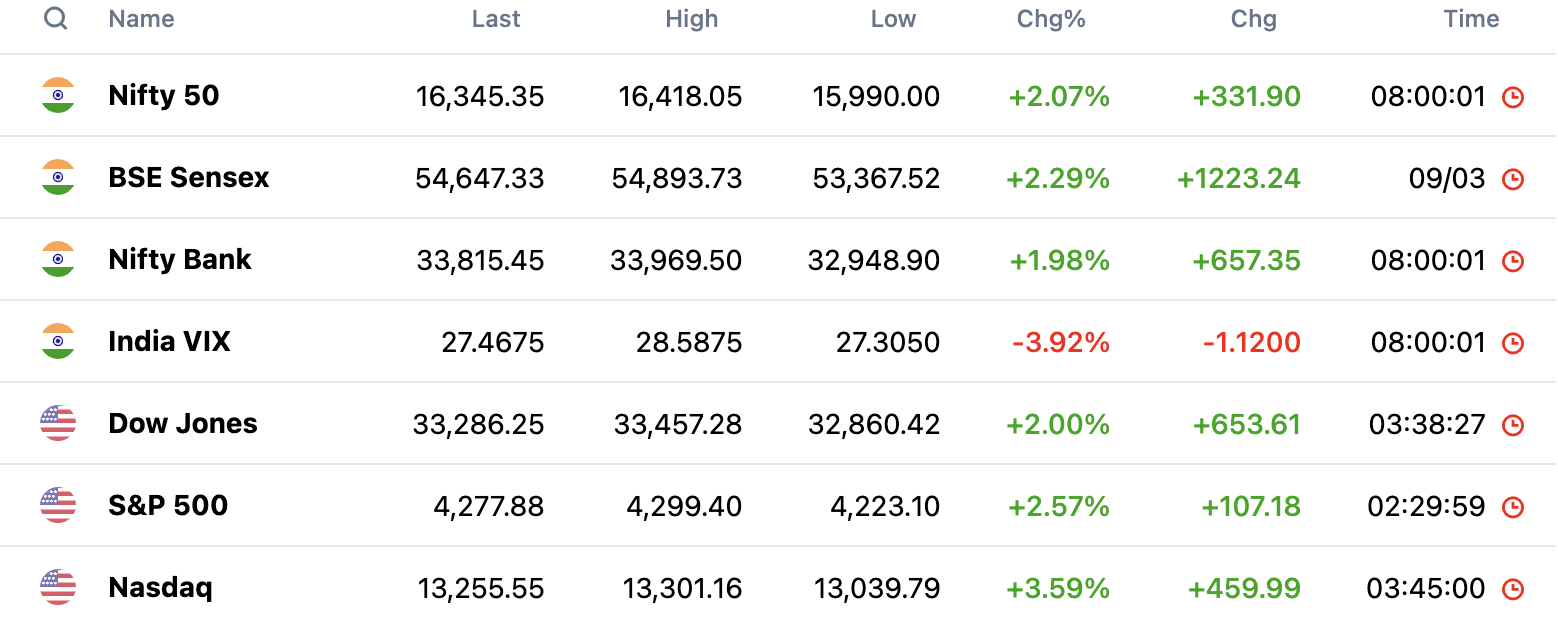Sort by the Last column header

[x=496, y=19]
